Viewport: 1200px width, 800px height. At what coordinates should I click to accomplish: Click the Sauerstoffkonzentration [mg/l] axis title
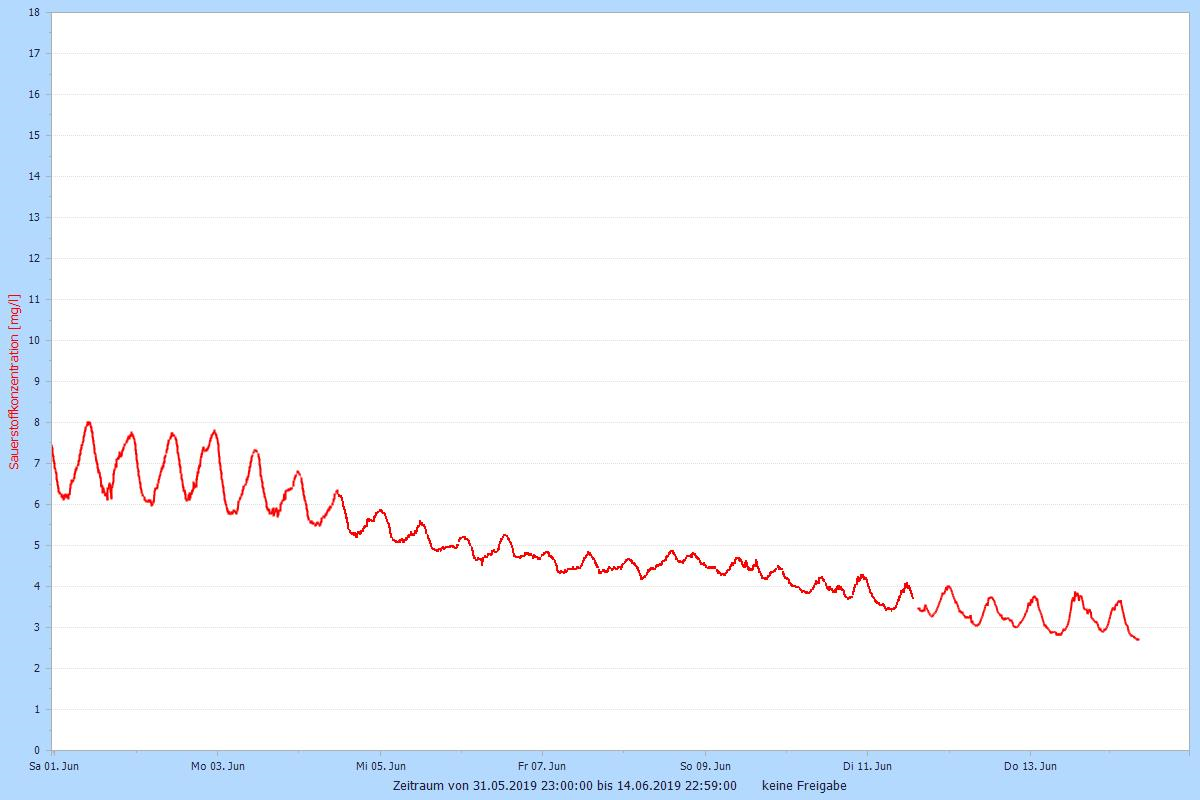[14, 382]
